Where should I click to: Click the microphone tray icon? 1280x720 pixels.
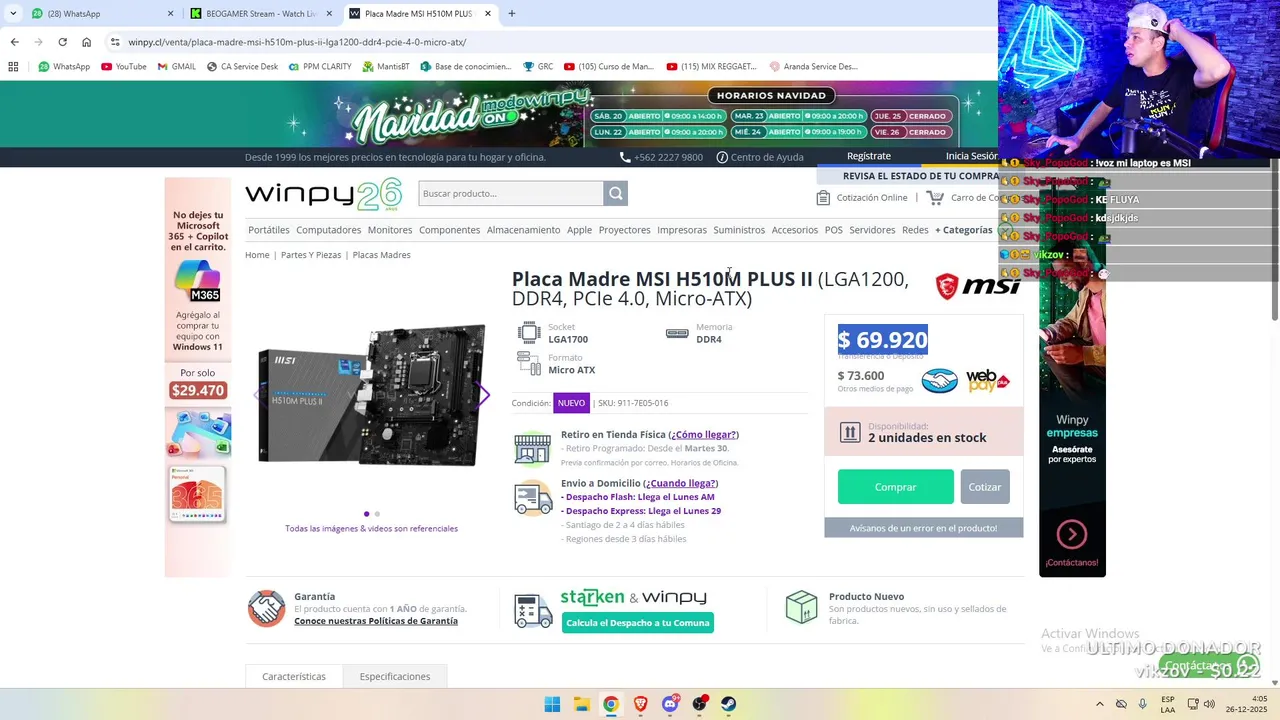point(1143,704)
